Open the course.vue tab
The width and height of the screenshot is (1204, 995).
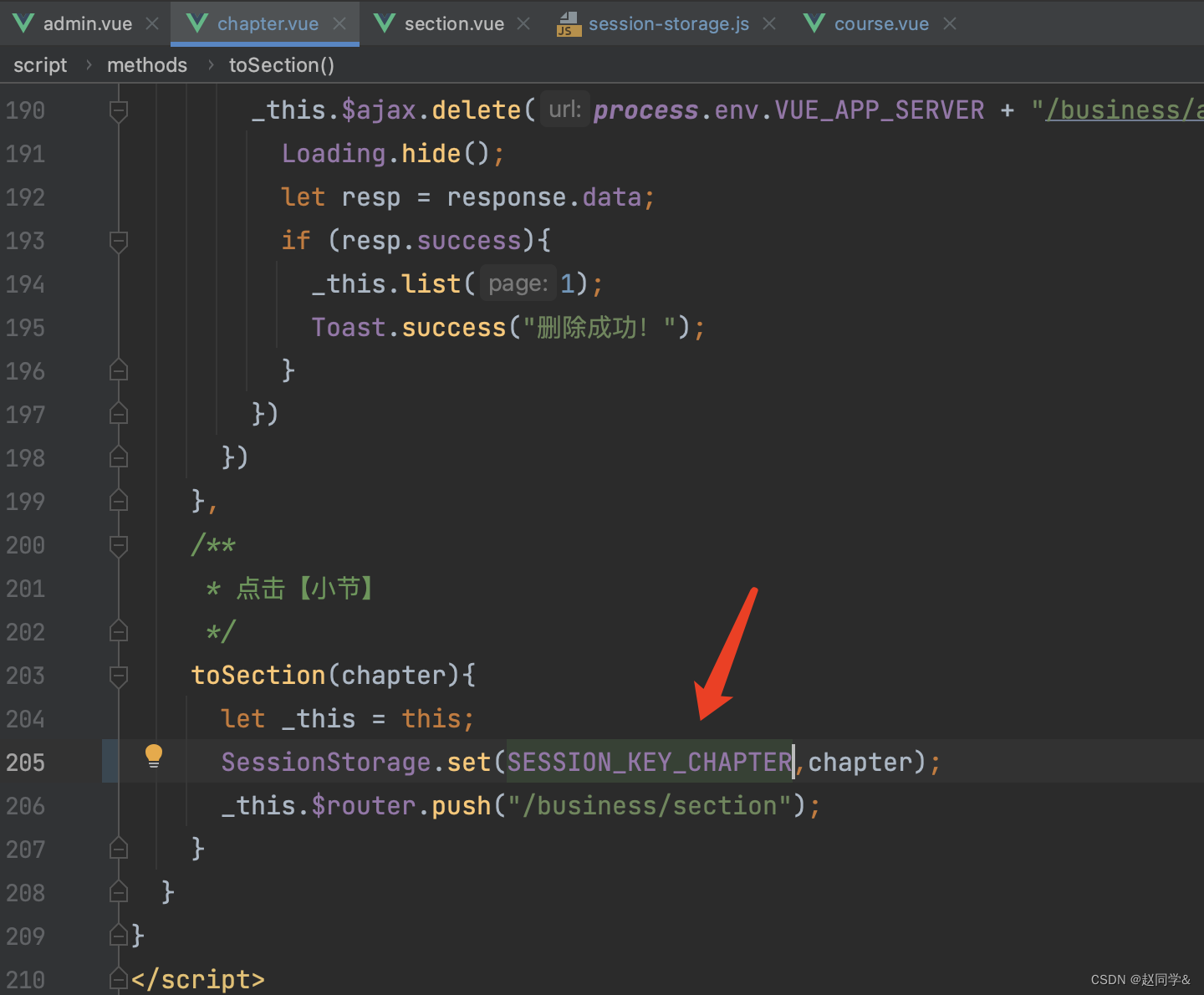tap(881, 23)
